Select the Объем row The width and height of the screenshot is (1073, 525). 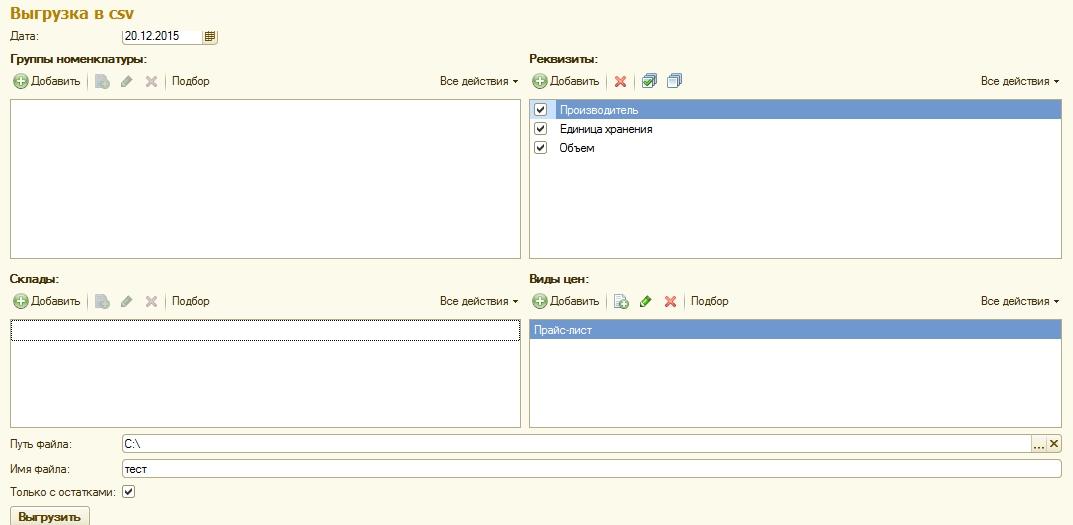(795, 148)
